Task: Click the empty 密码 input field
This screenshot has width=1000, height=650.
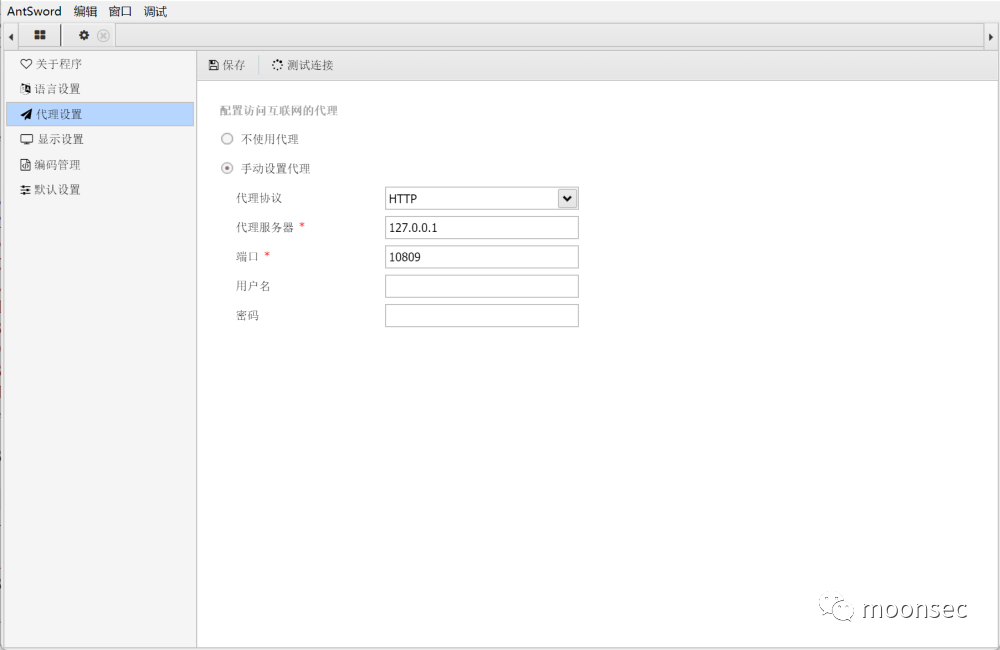Action: tap(482, 316)
